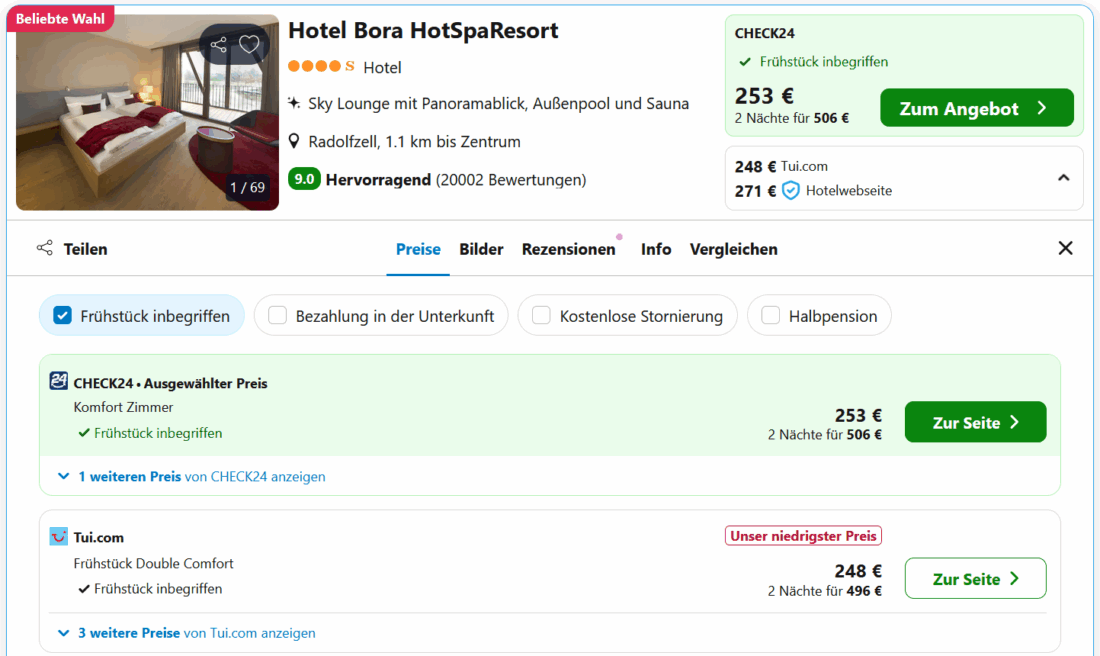This screenshot has height=656, width=1100.
Task: Click the Hotelwebseite shield badge icon
Action: coord(791,190)
